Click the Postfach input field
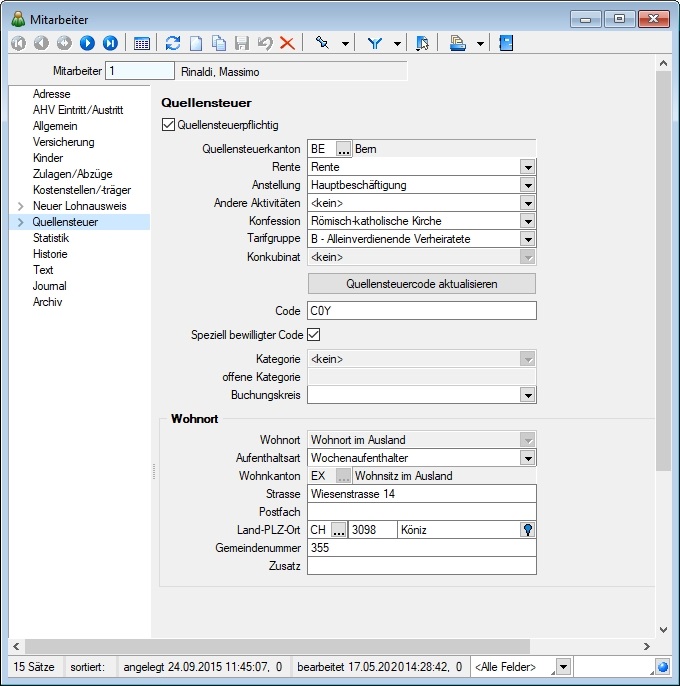 422,512
